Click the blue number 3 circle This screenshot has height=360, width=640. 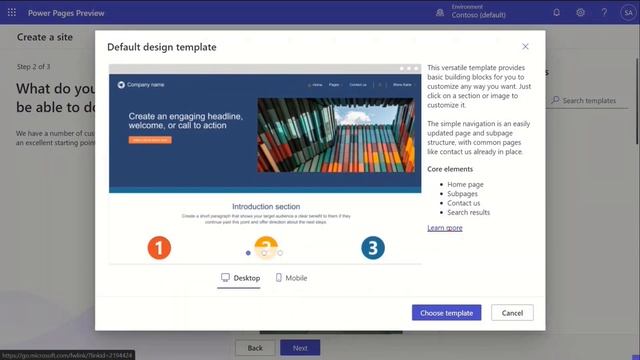coord(373,248)
